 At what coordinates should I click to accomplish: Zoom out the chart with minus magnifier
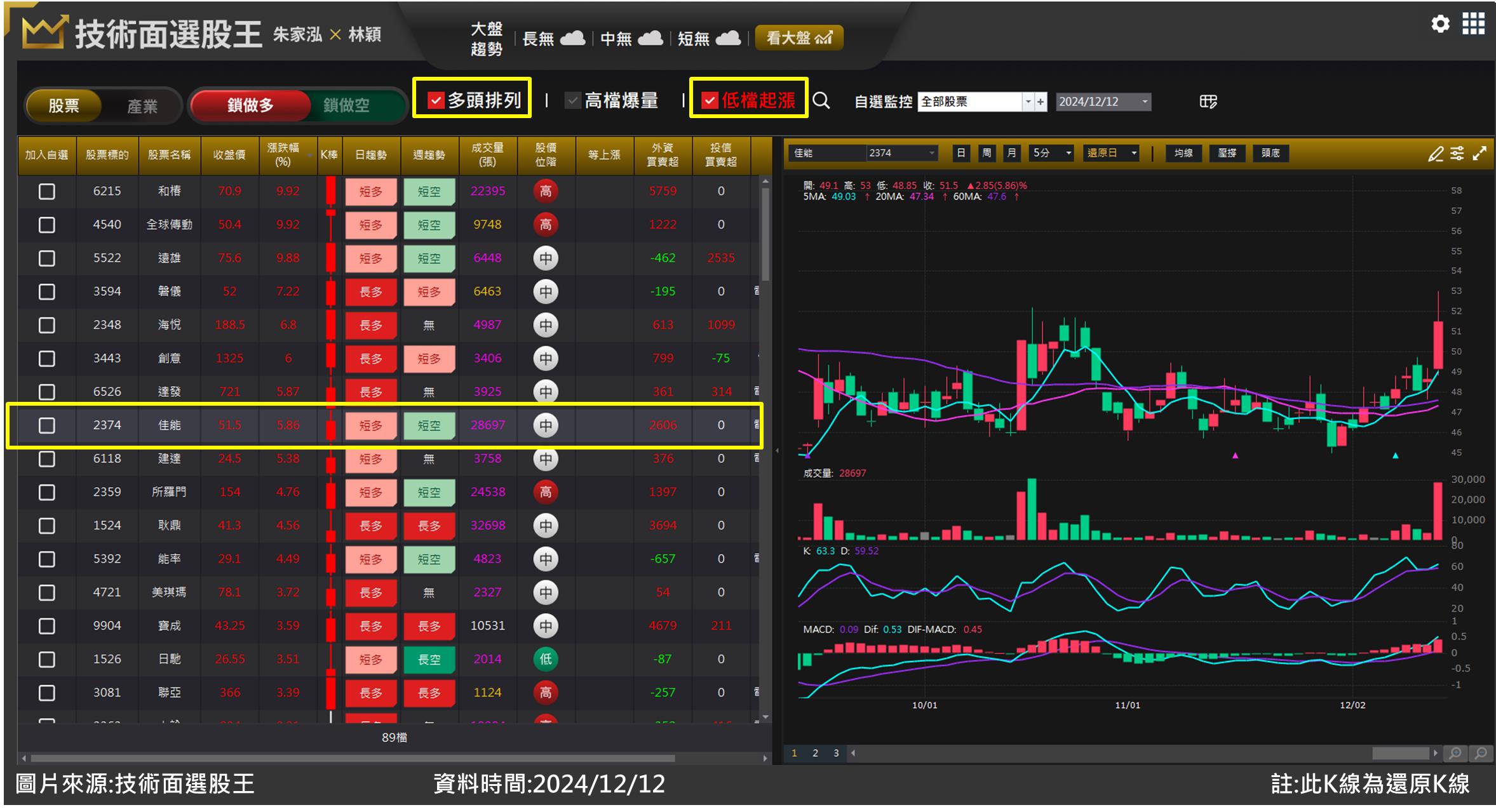pos(1481,754)
